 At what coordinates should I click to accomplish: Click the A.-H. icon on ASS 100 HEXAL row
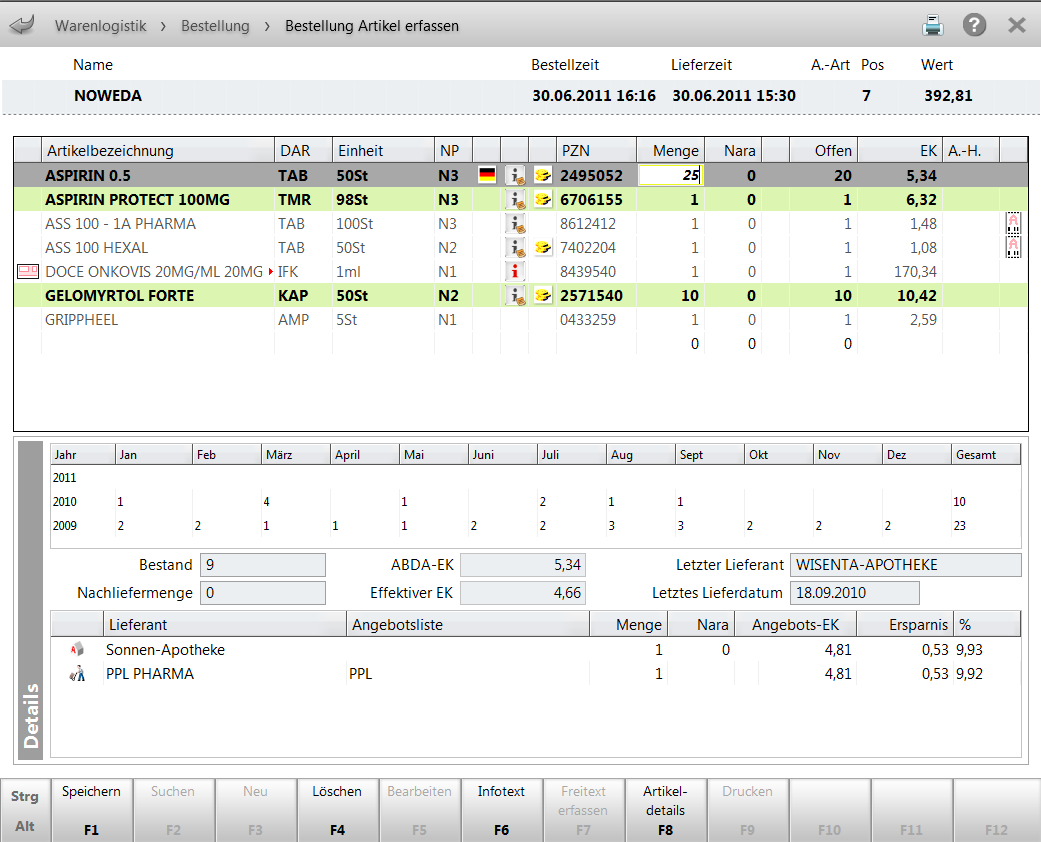pos(1013,248)
